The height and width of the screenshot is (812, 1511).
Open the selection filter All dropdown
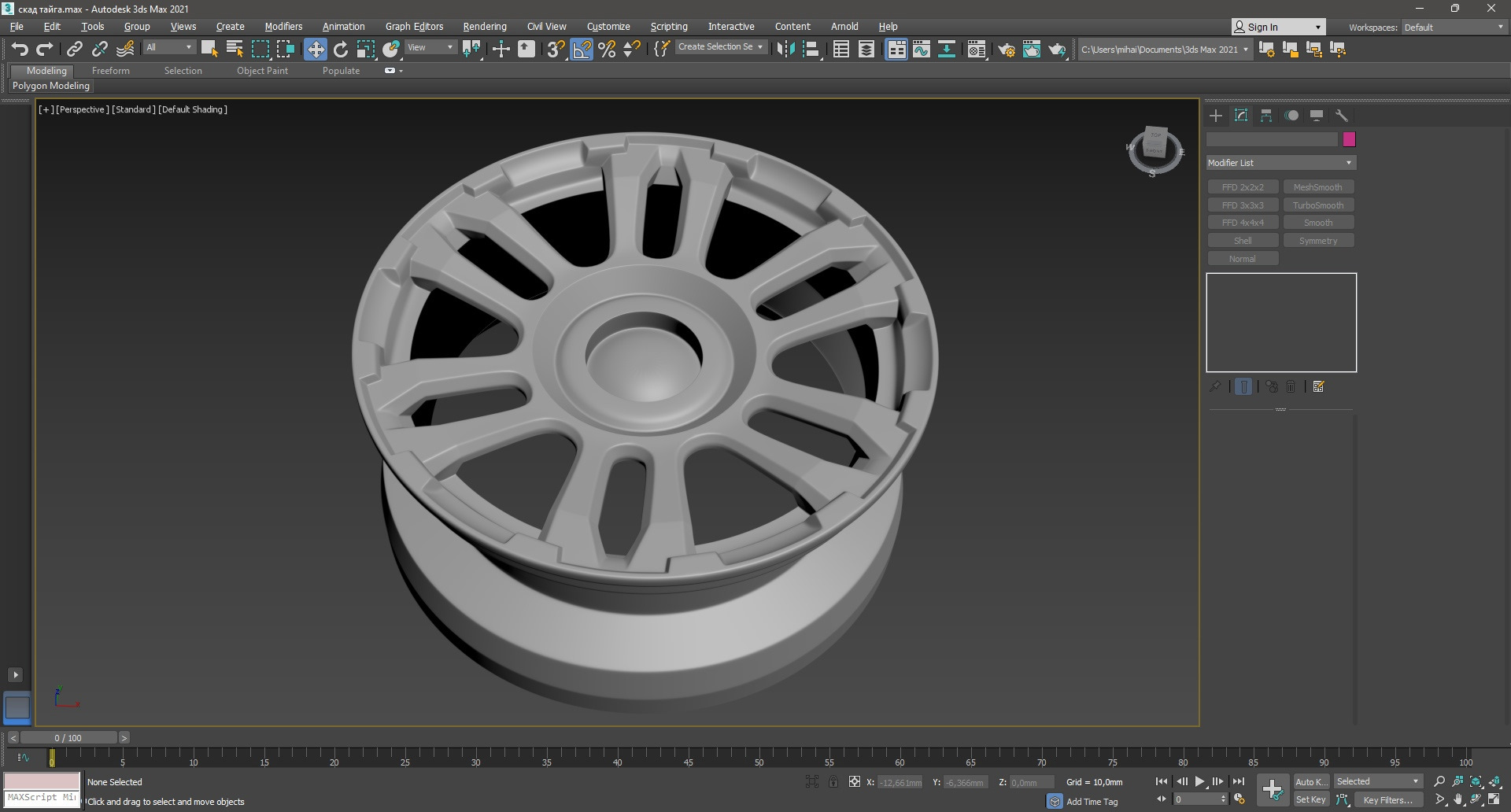[x=168, y=47]
